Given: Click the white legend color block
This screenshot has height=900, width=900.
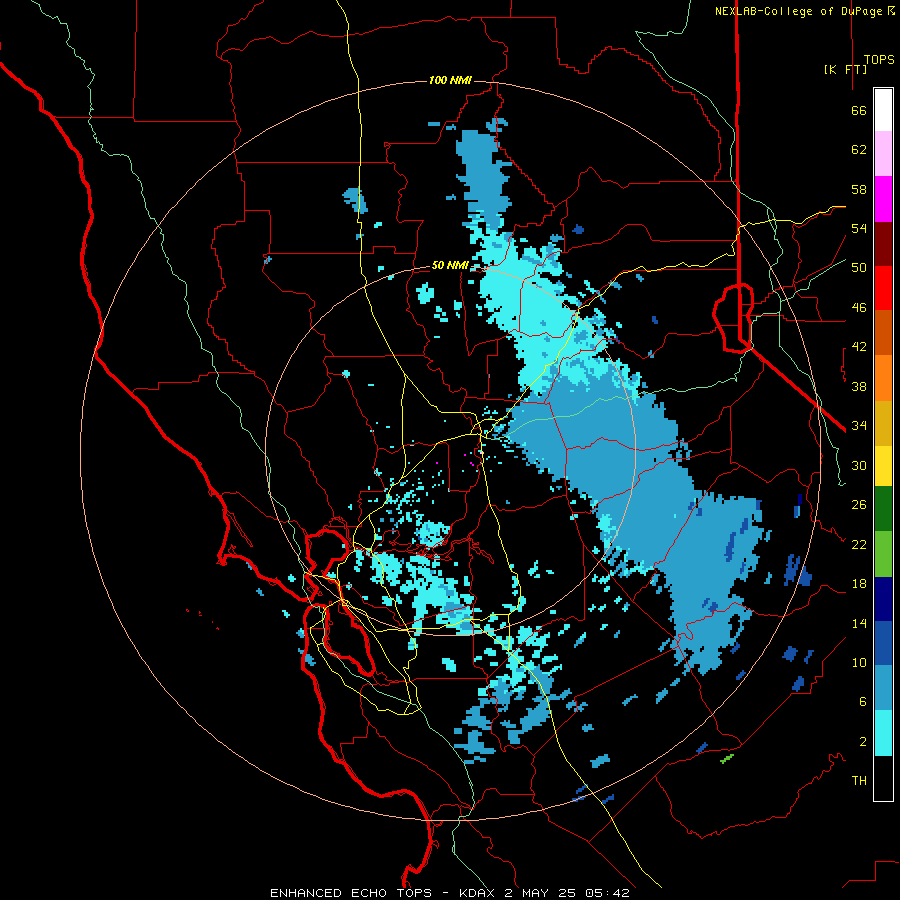Looking at the screenshot, I should point(883,110).
